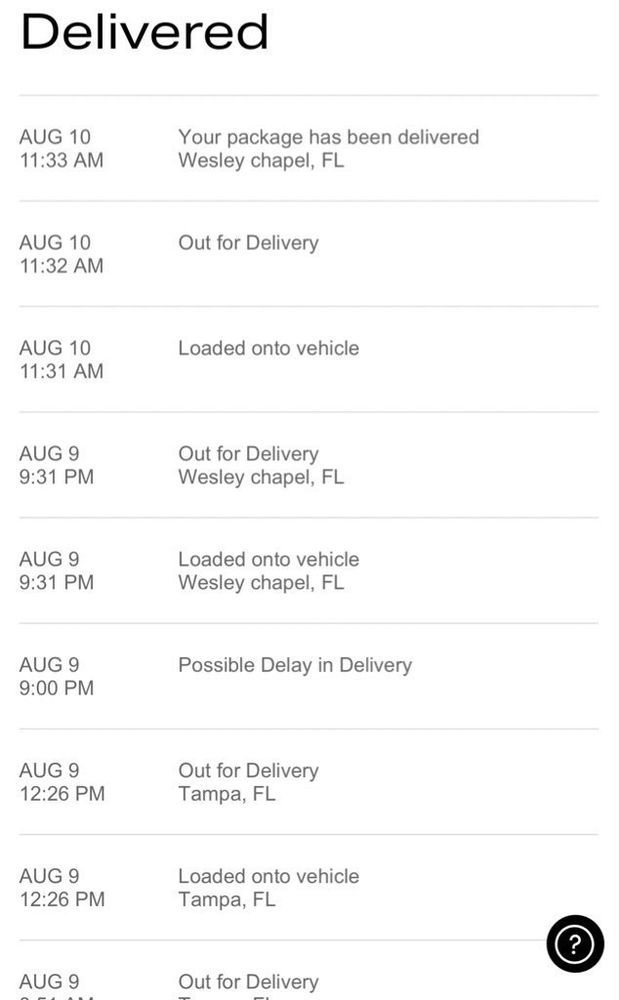Screen dimensions: 619x1000
Task: Click the Delivered heading at top
Action: (x=145, y=32)
